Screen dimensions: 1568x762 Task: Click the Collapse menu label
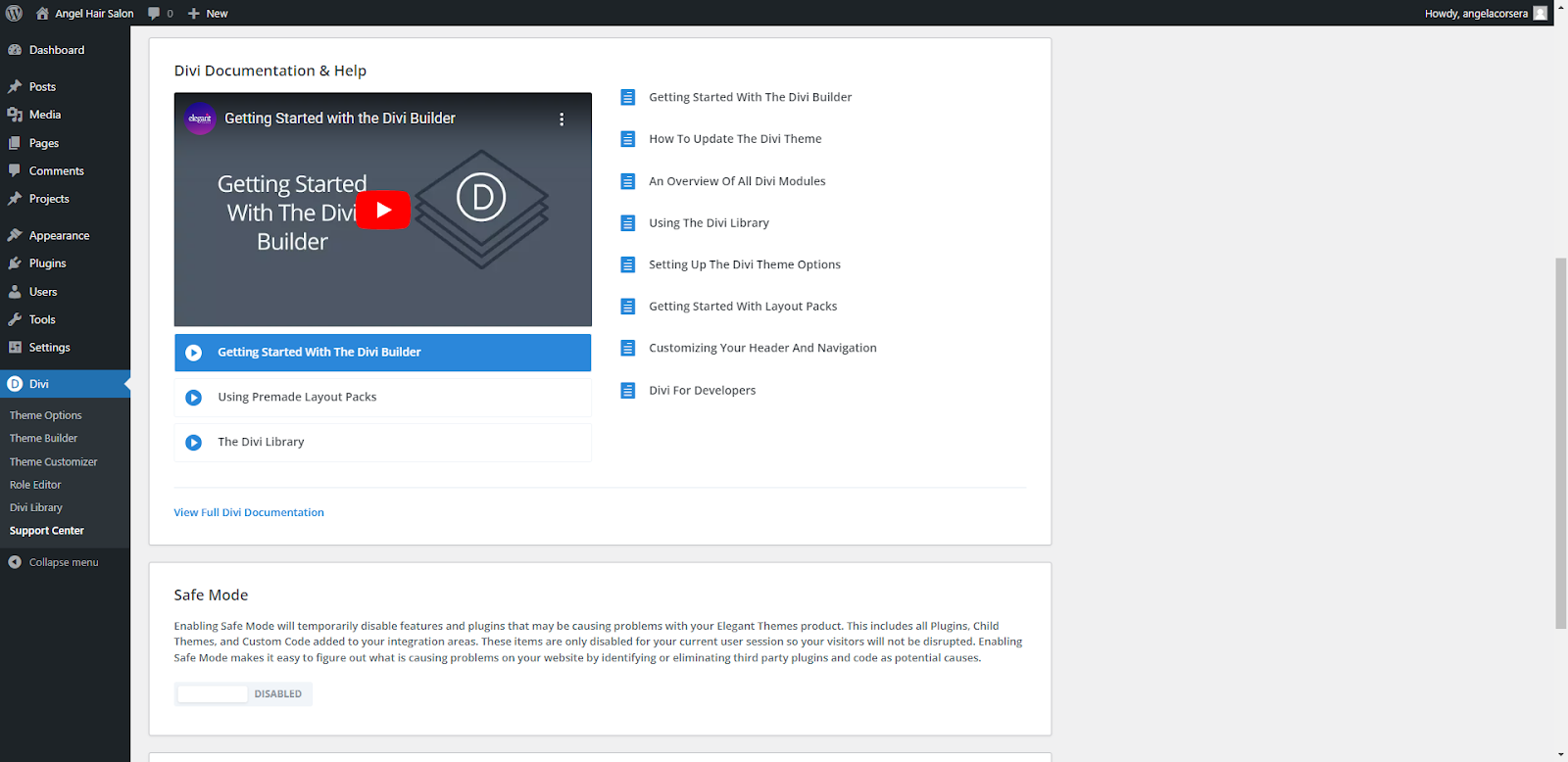click(x=64, y=562)
